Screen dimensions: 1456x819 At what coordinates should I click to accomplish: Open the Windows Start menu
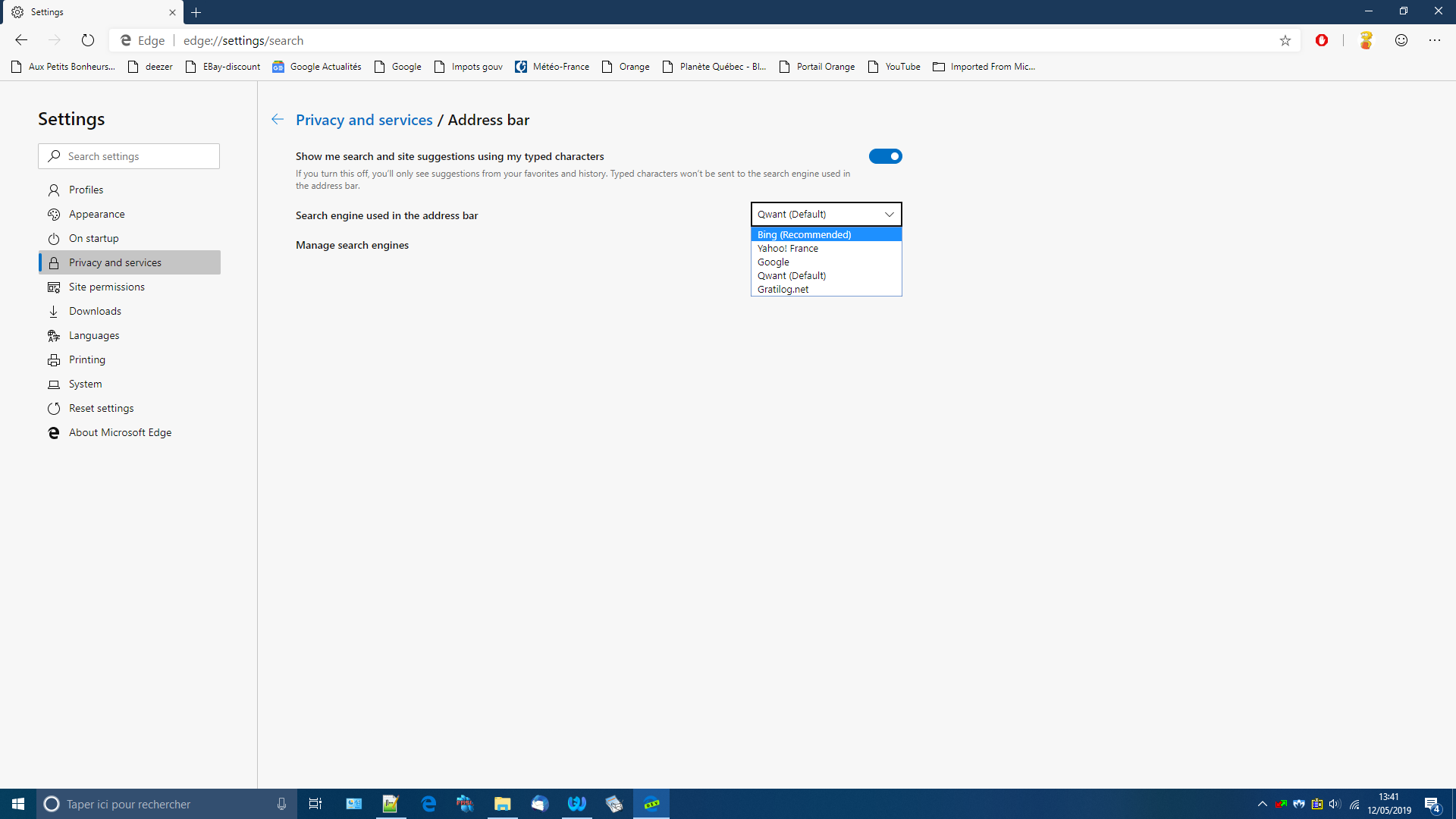18,804
